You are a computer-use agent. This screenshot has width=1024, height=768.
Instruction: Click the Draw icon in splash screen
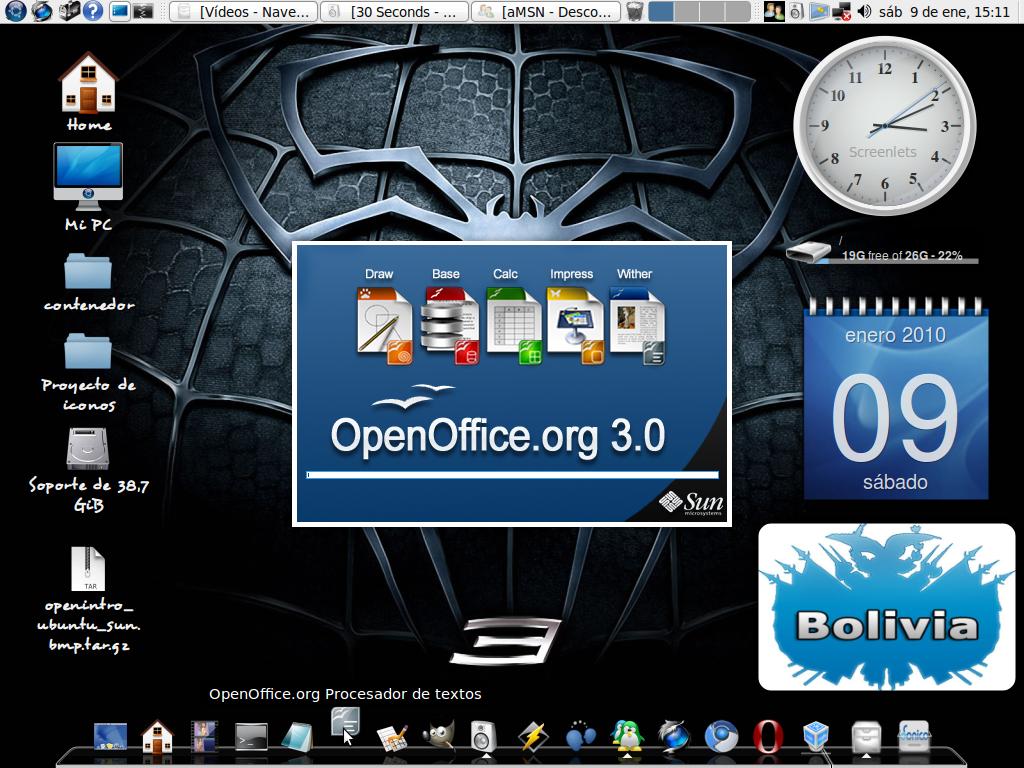385,325
